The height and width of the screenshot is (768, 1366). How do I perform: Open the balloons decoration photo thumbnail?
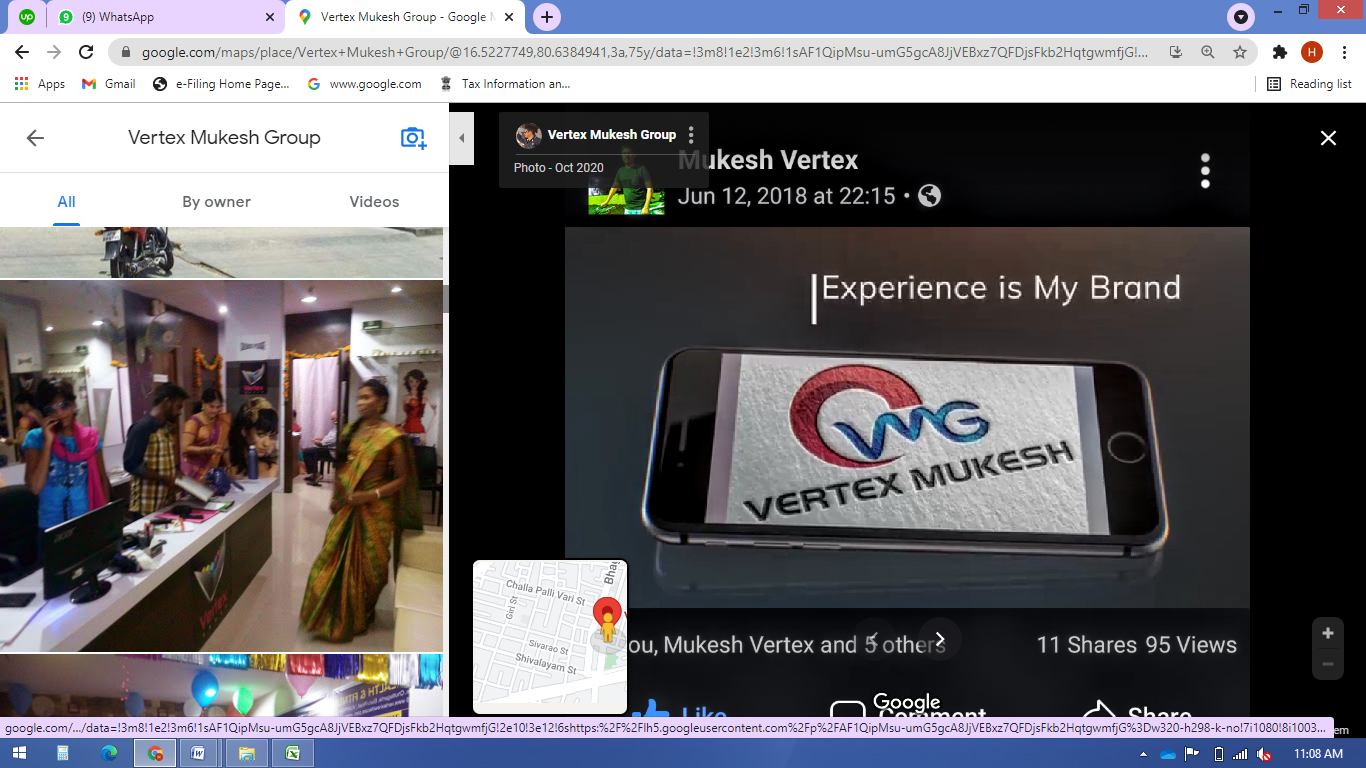tap(221, 684)
